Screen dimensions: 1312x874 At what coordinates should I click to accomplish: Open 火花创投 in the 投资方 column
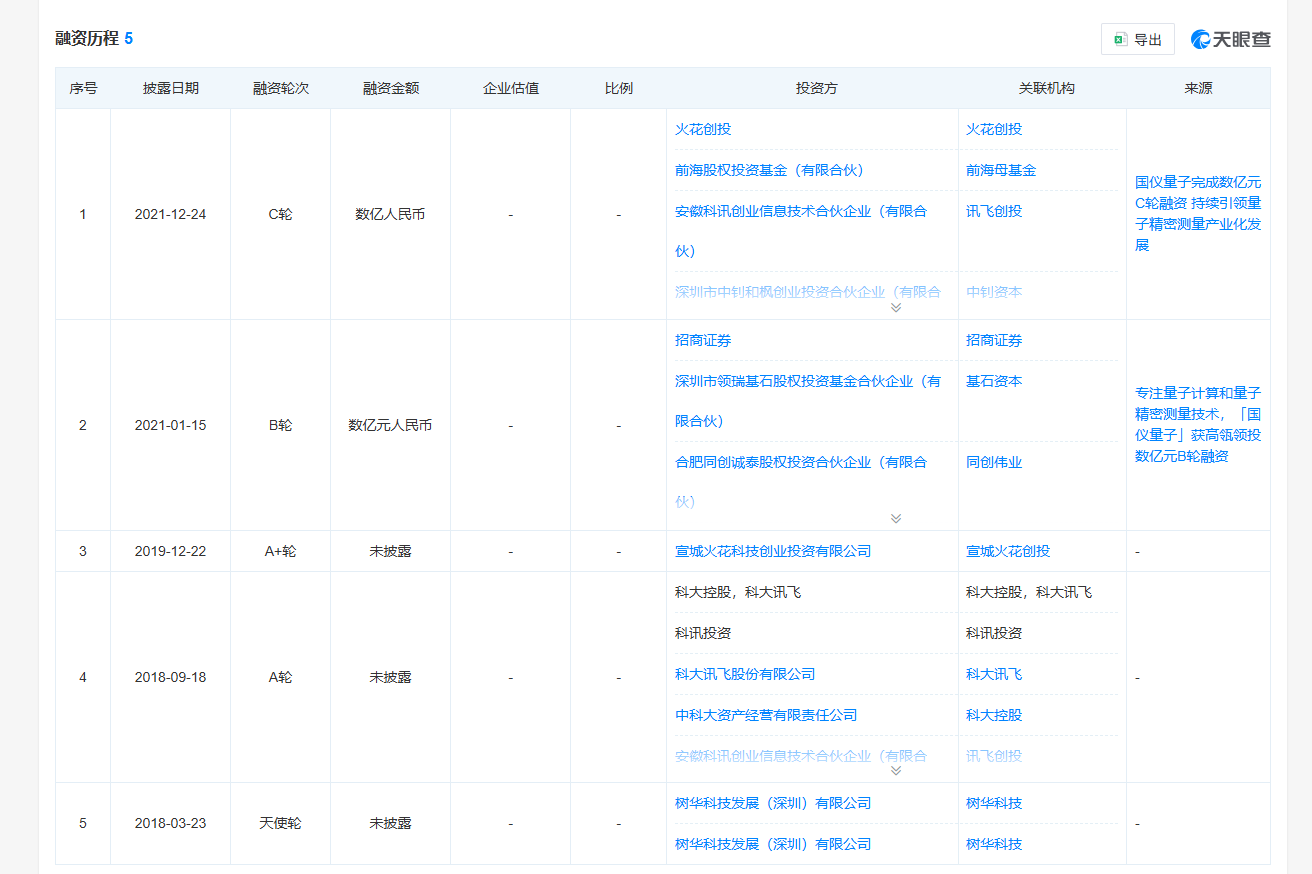click(703, 129)
